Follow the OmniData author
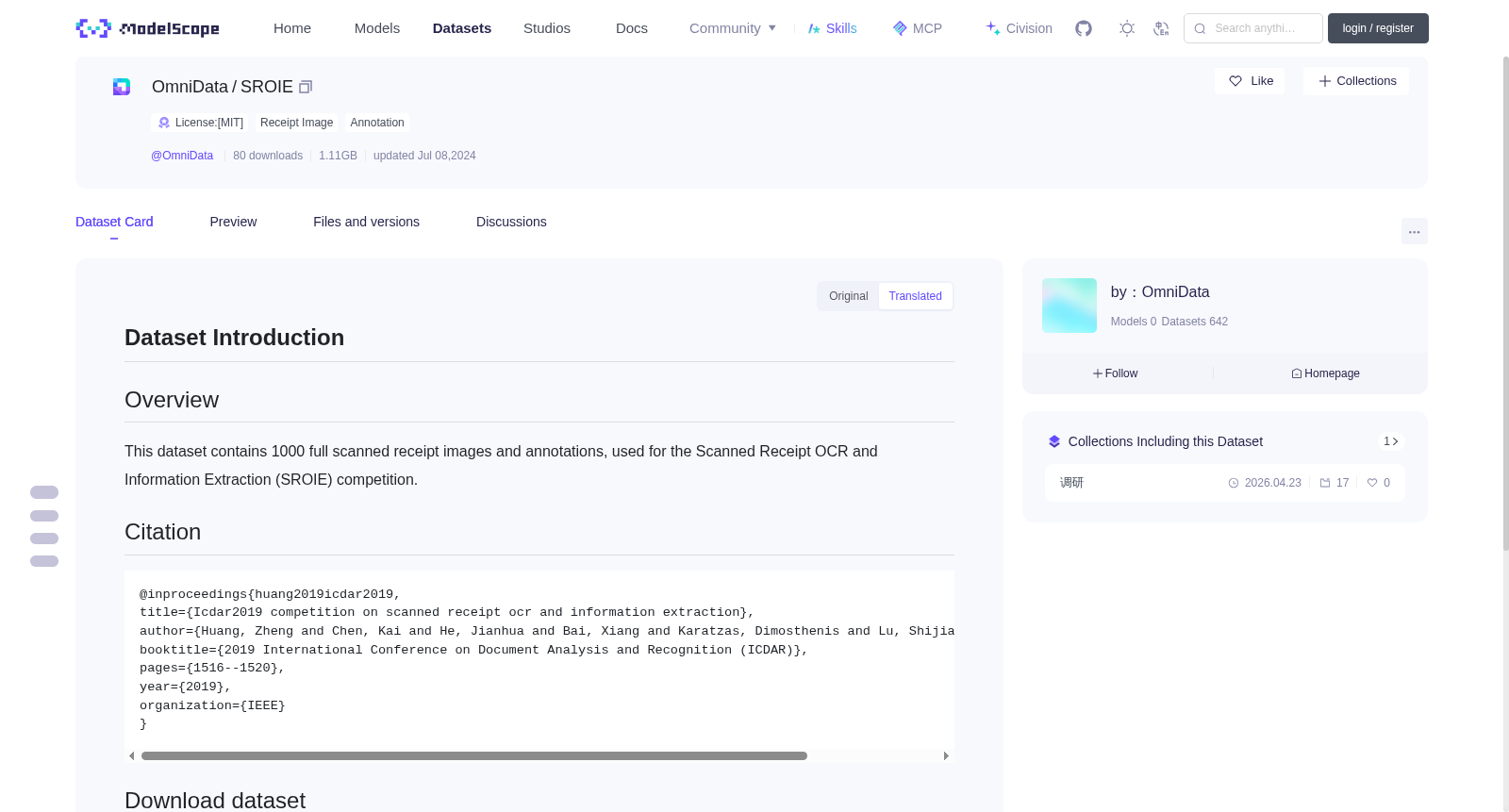 click(x=1115, y=373)
